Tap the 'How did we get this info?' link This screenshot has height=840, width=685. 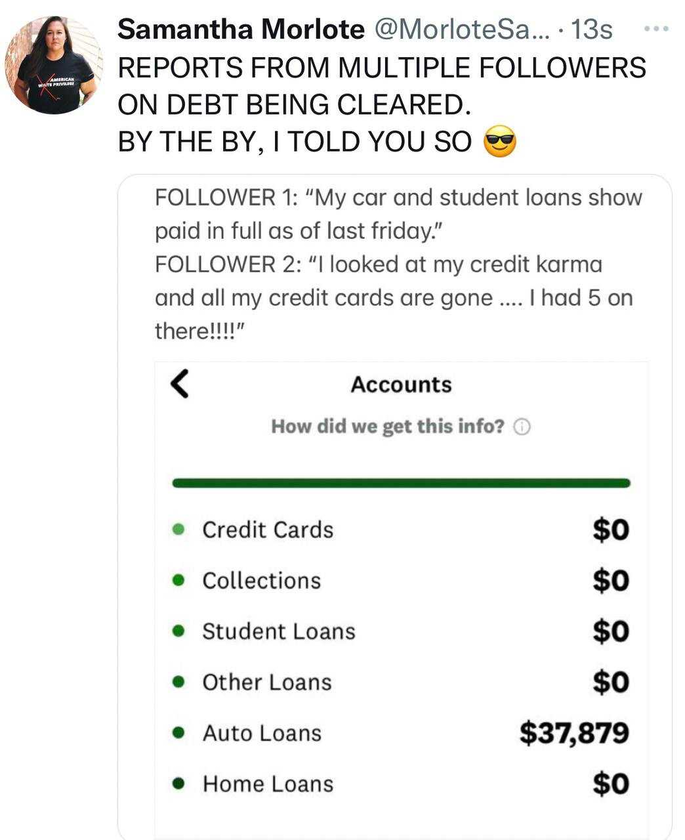(388, 426)
